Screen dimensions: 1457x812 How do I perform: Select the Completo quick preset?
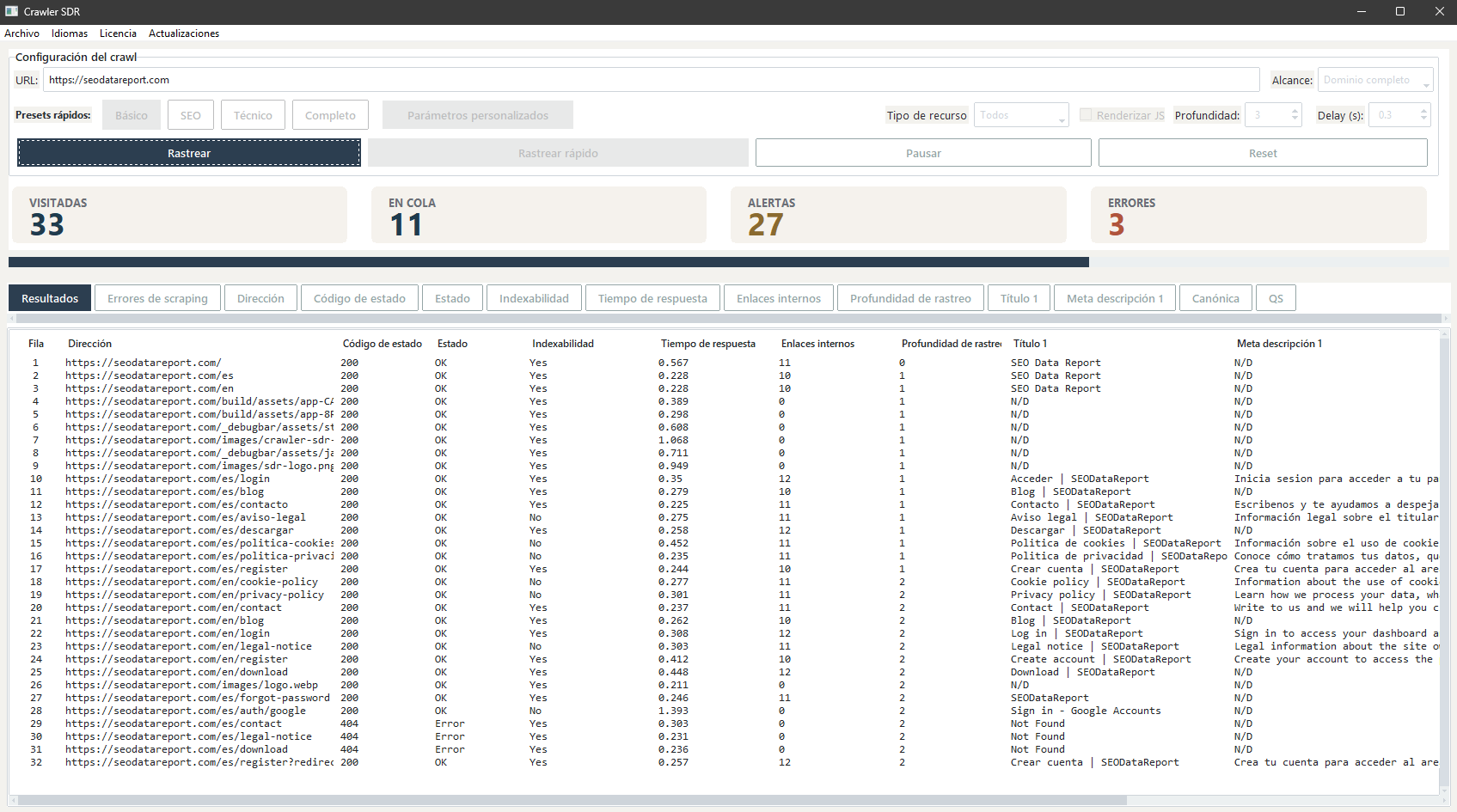pos(330,114)
